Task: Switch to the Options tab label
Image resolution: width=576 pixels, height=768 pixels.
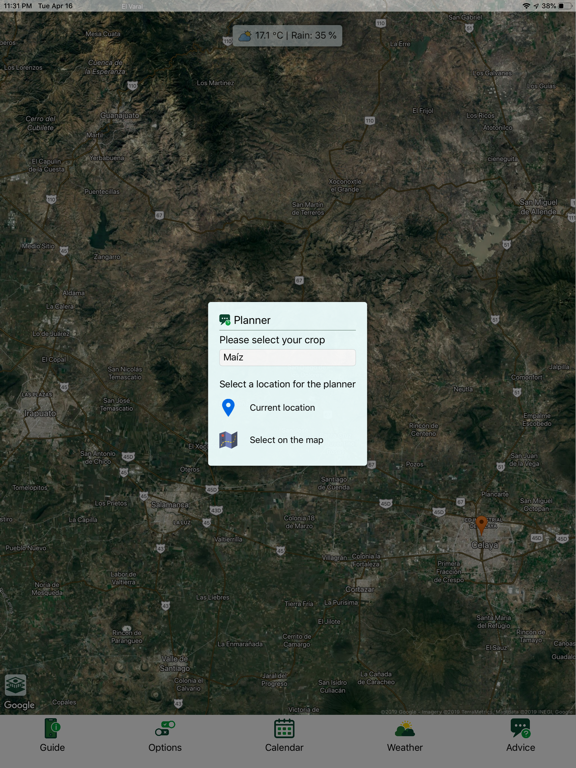Action: 165,747
